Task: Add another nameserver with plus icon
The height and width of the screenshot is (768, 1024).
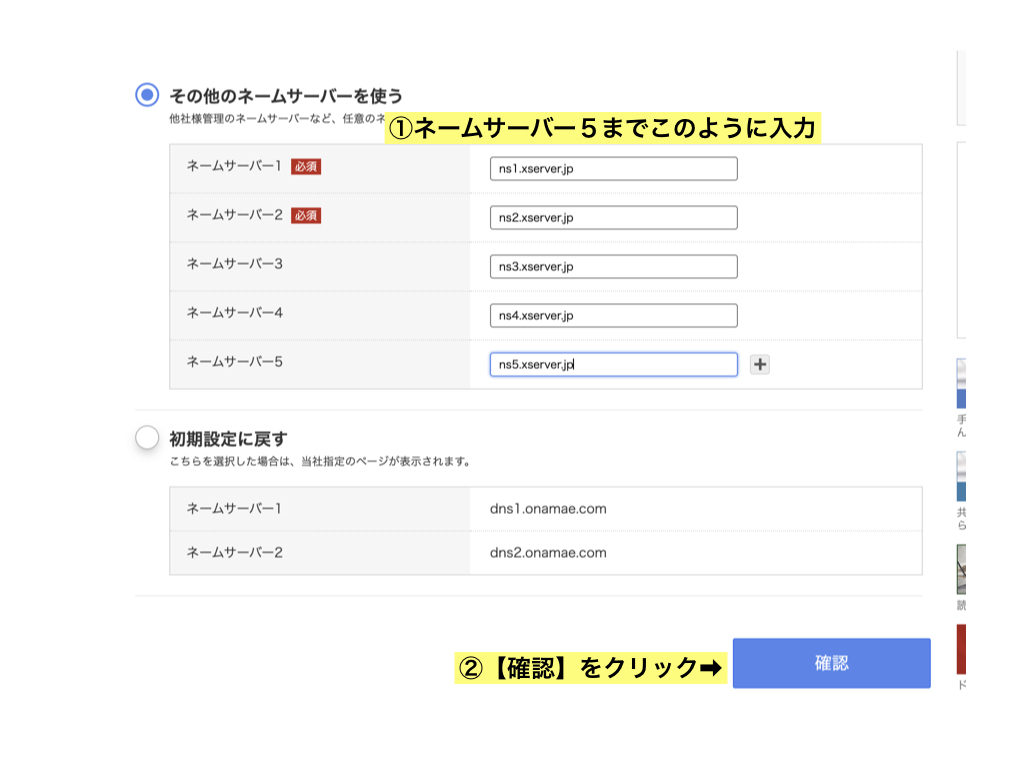Action: coord(760,364)
